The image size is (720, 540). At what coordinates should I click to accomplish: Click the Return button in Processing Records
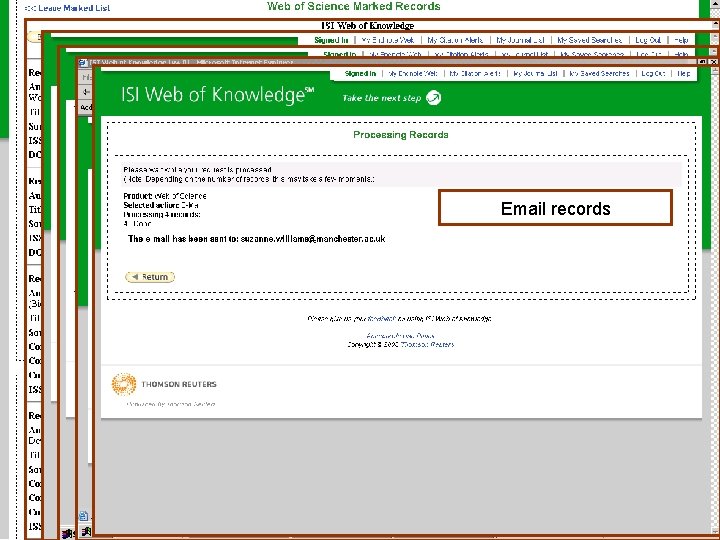(150, 277)
